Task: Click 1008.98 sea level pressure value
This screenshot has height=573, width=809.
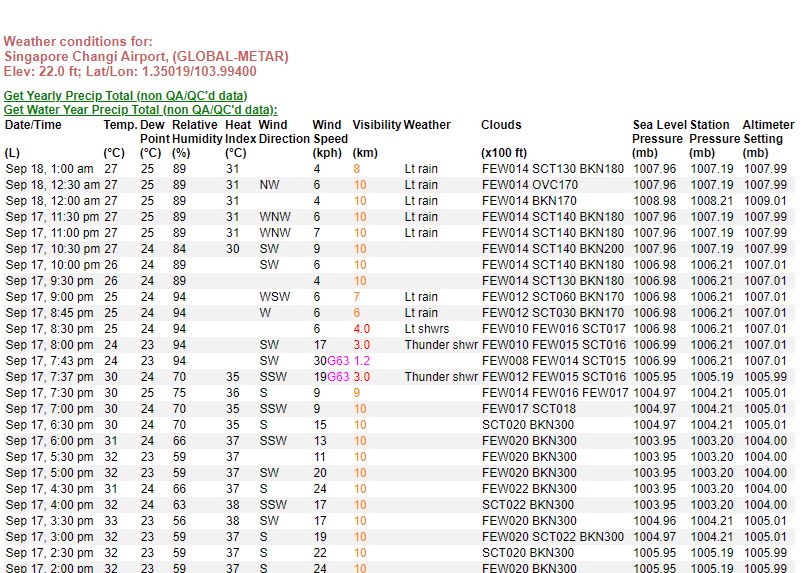Action: pyautogui.click(x=654, y=201)
